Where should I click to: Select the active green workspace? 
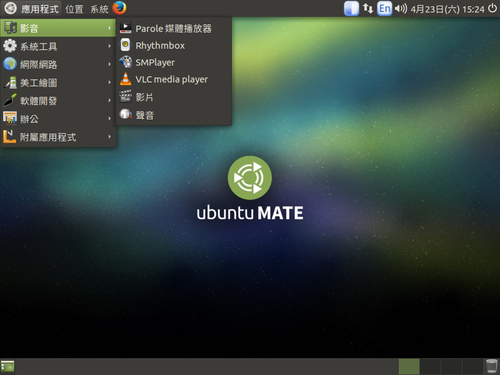pyautogui.click(x=409, y=366)
